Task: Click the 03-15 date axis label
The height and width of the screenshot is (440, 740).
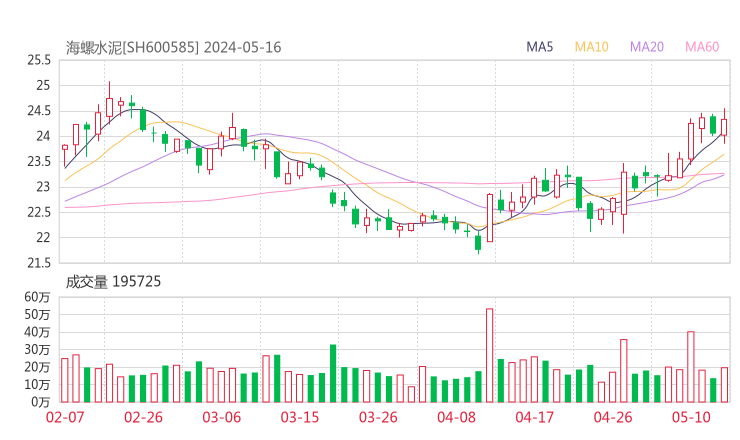Action: pos(300,417)
